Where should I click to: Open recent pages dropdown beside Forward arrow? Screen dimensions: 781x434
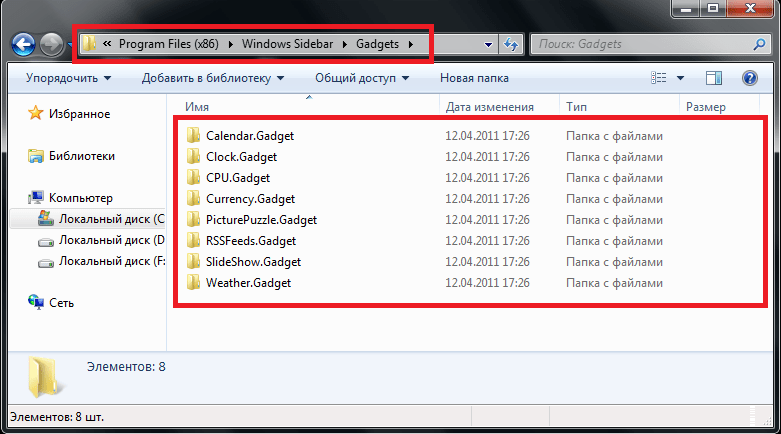tap(69, 45)
